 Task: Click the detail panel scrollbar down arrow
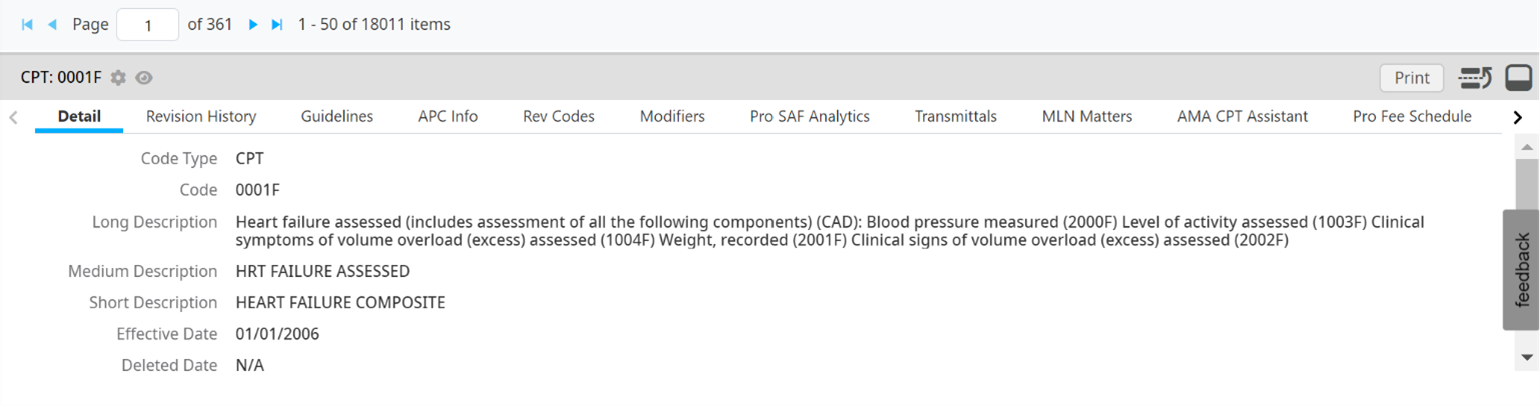[1527, 357]
